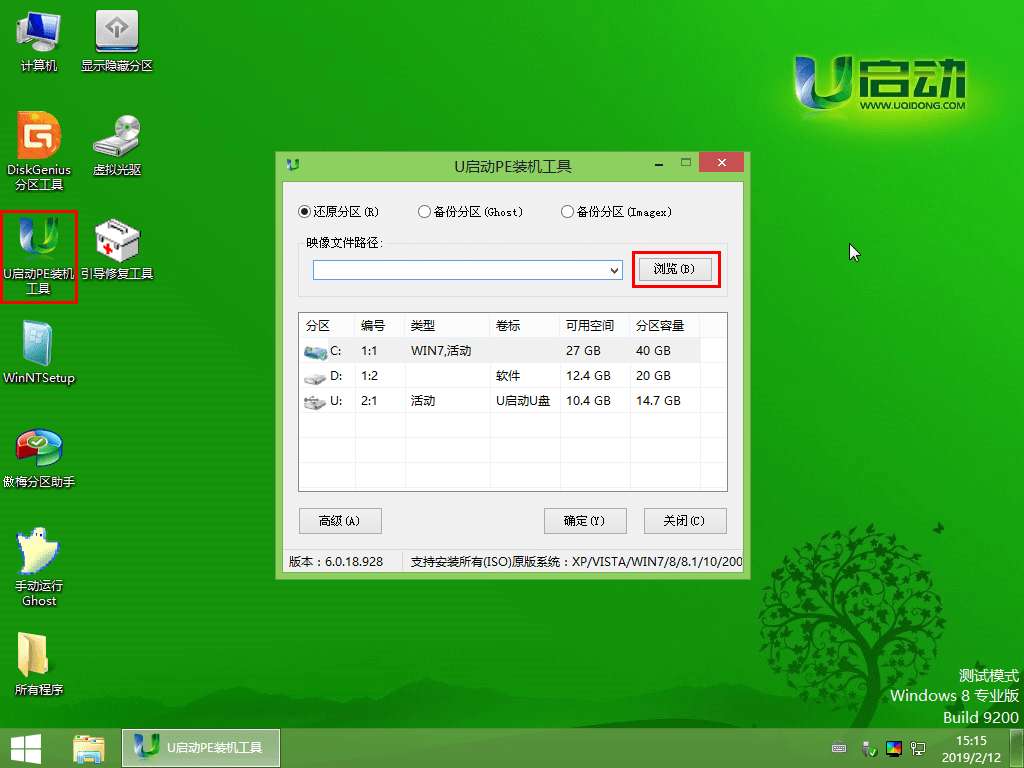Click the 版本：6.0.18.928 status text
The image size is (1024, 768).
pyautogui.click(x=336, y=562)
